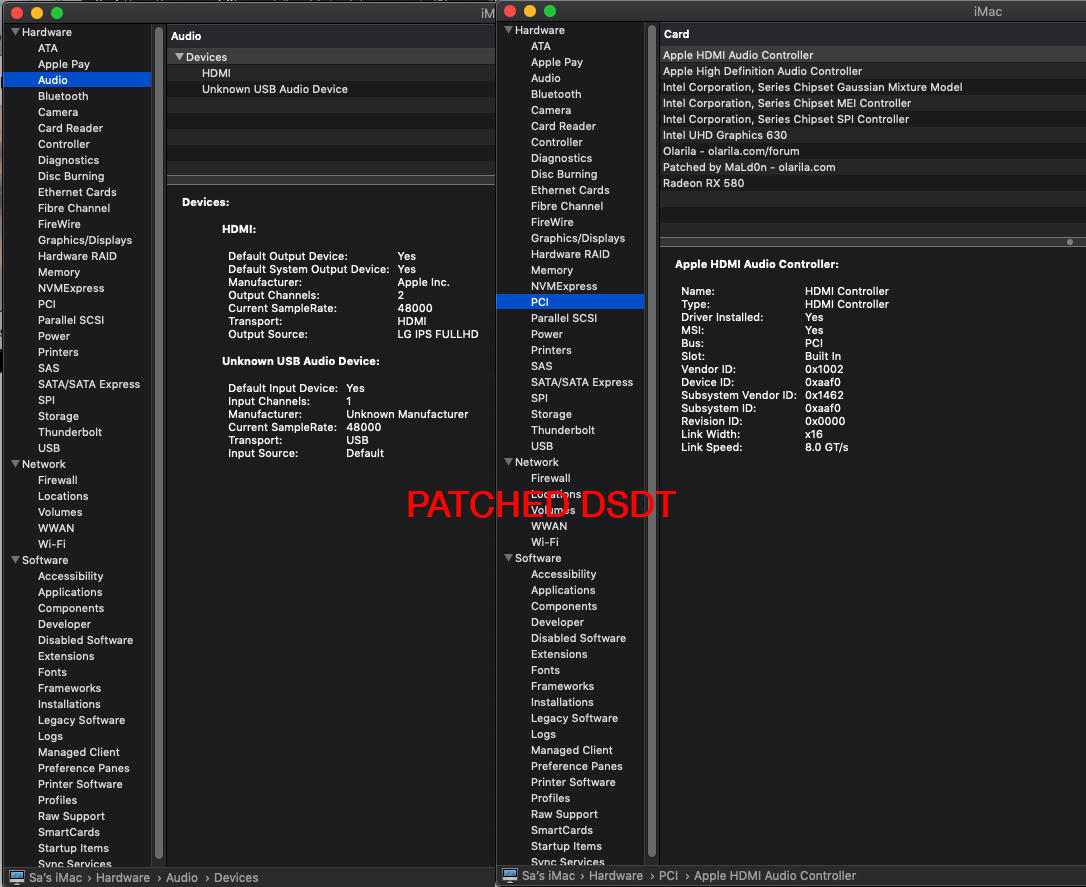Click Hardware in the Audio window path bar
The image size is (1086, 887).
point(123,877)
